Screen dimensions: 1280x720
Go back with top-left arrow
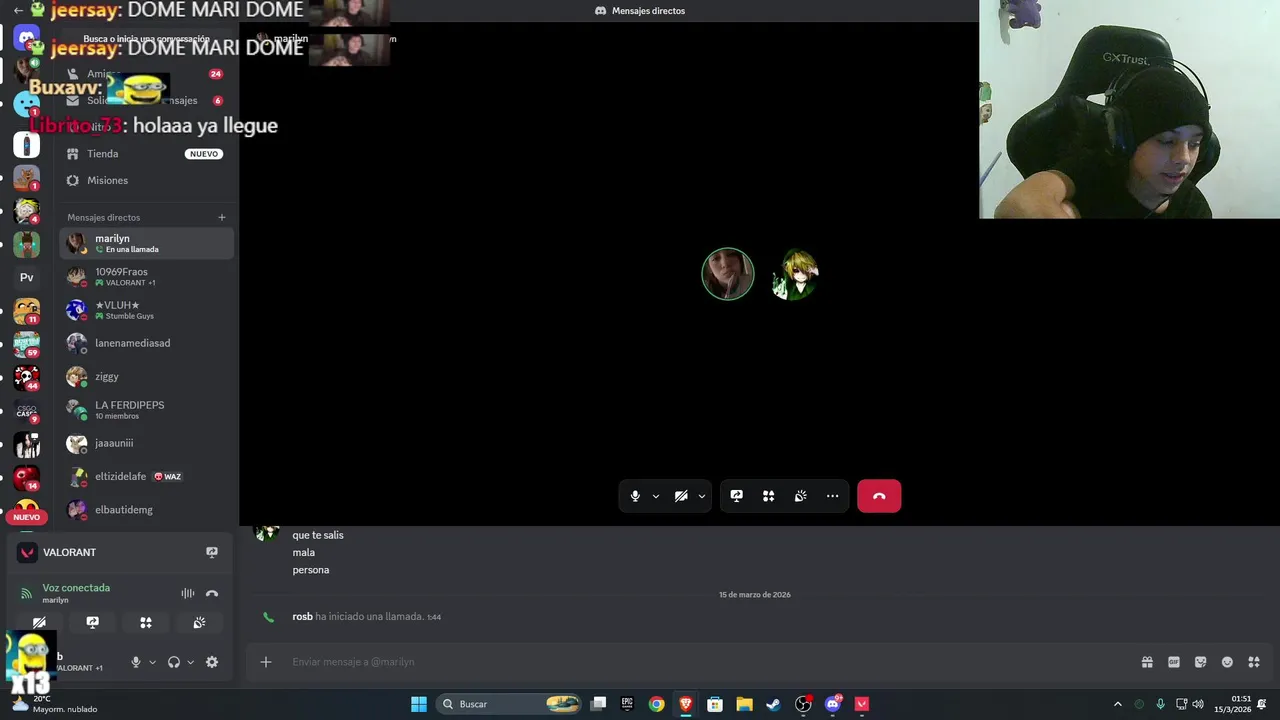(18, 10)
